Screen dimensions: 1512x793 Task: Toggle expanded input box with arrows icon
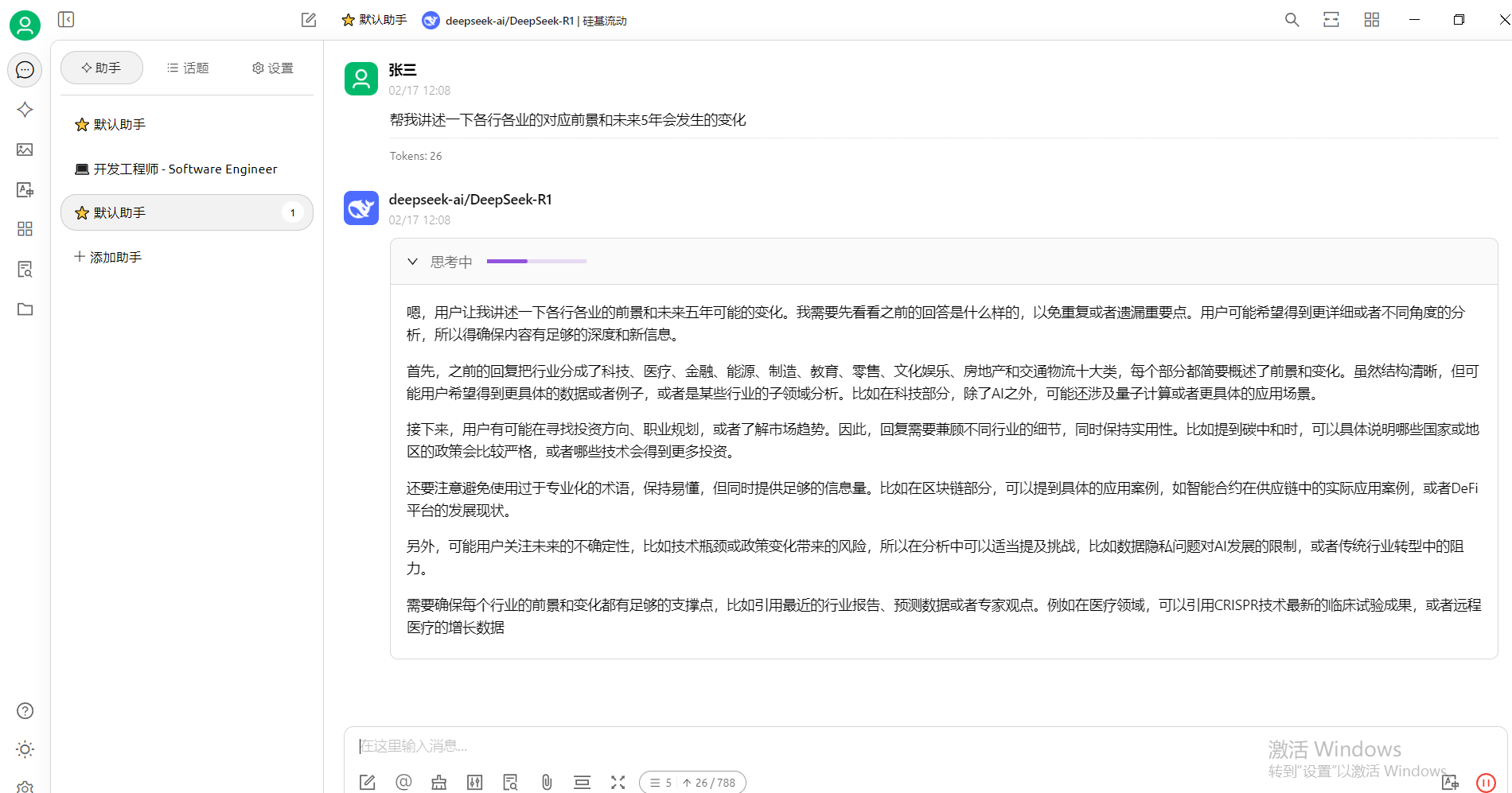(618, 783)
